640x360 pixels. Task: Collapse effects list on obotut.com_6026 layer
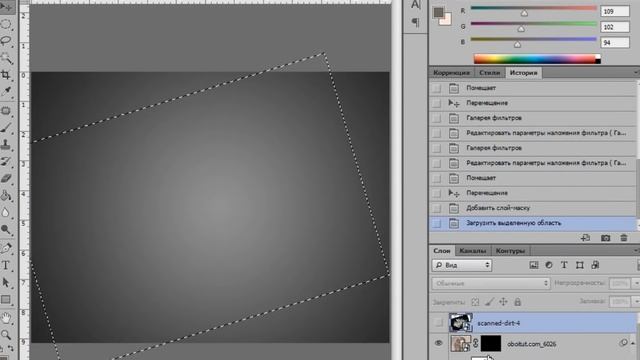(x=633, y=344)
